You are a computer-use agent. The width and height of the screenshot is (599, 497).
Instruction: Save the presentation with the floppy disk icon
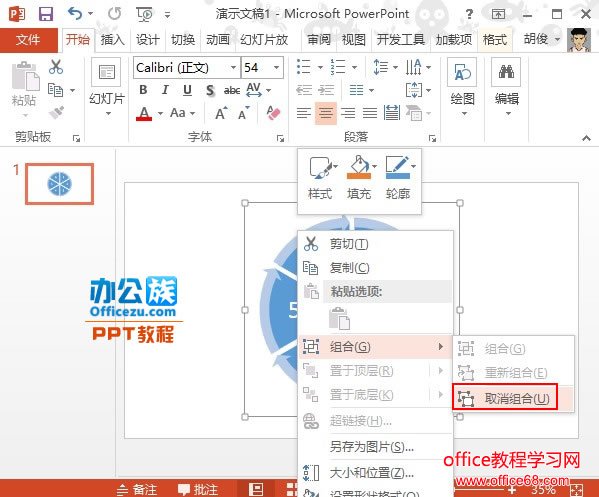46,14
